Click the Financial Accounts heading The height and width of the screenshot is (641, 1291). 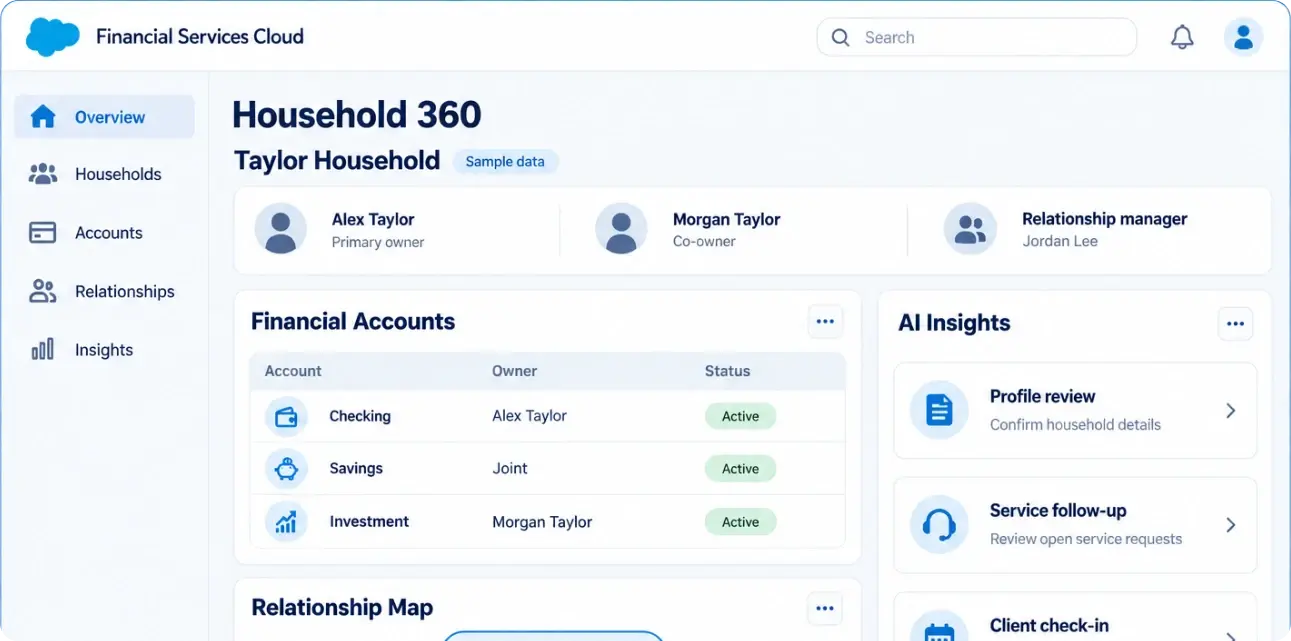click(x=353, y=321)
